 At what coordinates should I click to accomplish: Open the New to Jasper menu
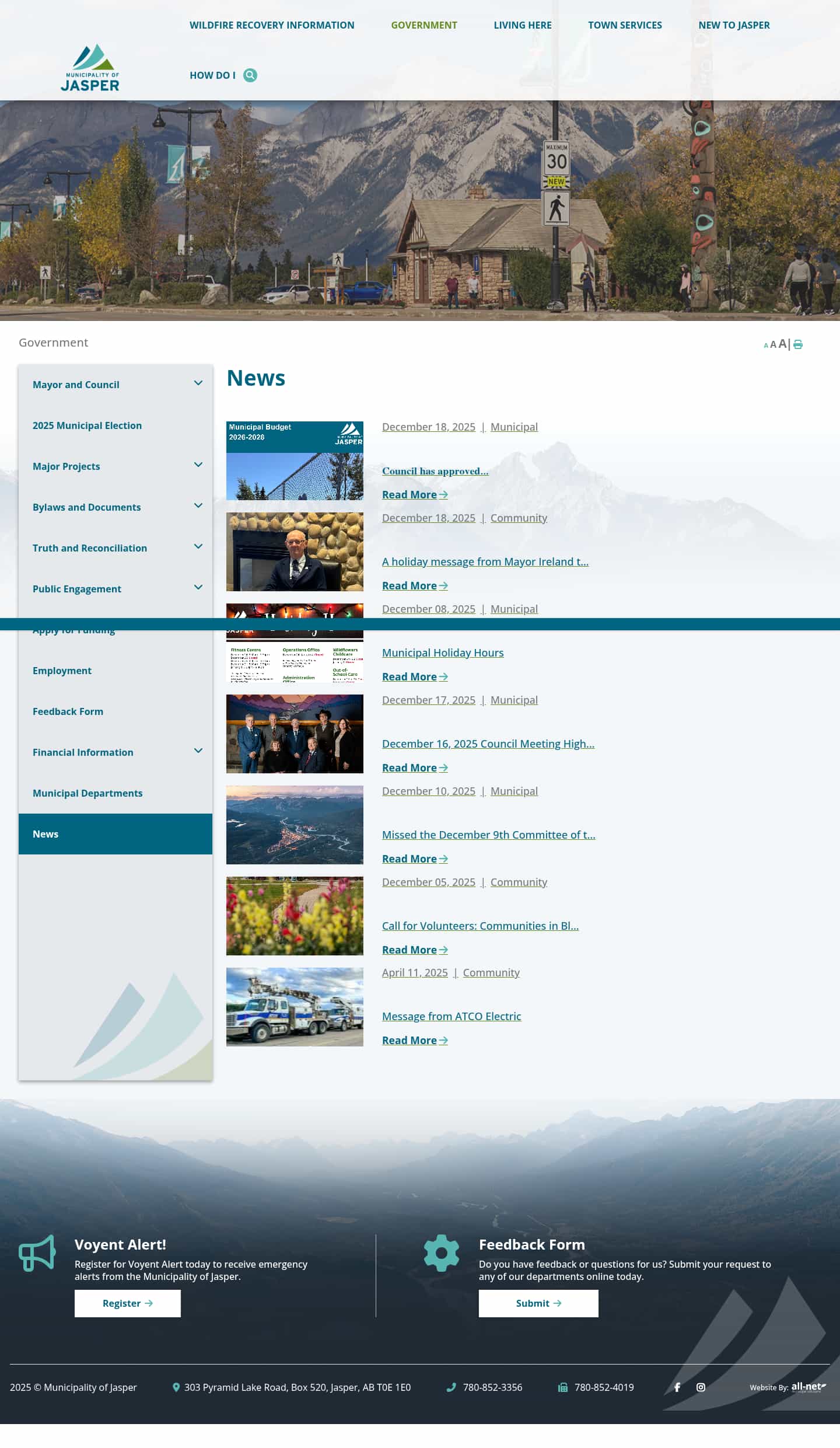click(x=734, y=25)
